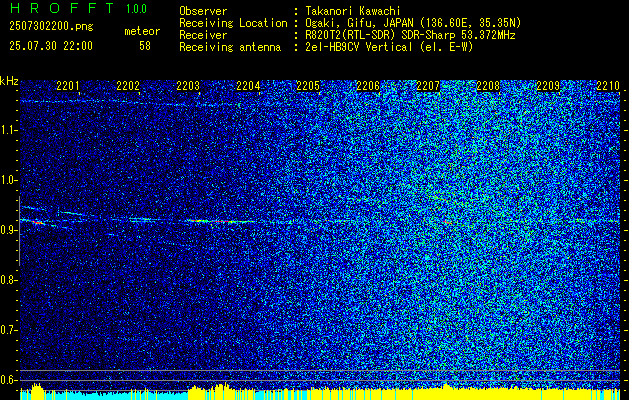This screenshot has width=629, height=400.
Task: Click time marker 2204
Action: (248, 86)
